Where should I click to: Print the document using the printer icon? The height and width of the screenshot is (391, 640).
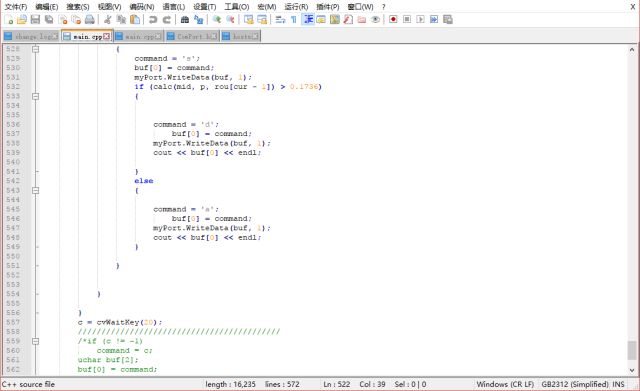pos(90,20)
